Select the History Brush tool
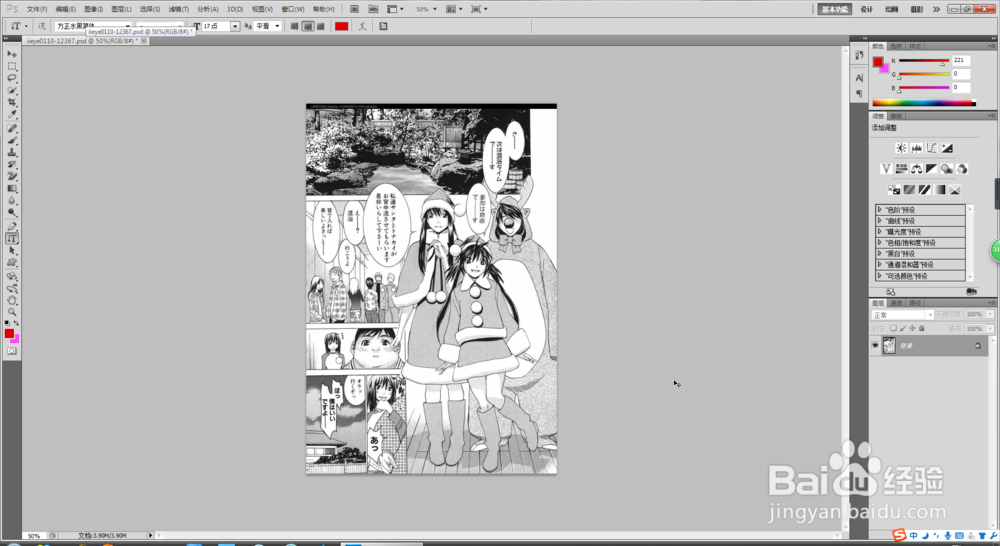This screenshot has width=1000, height=546. [x=12, y=165]
